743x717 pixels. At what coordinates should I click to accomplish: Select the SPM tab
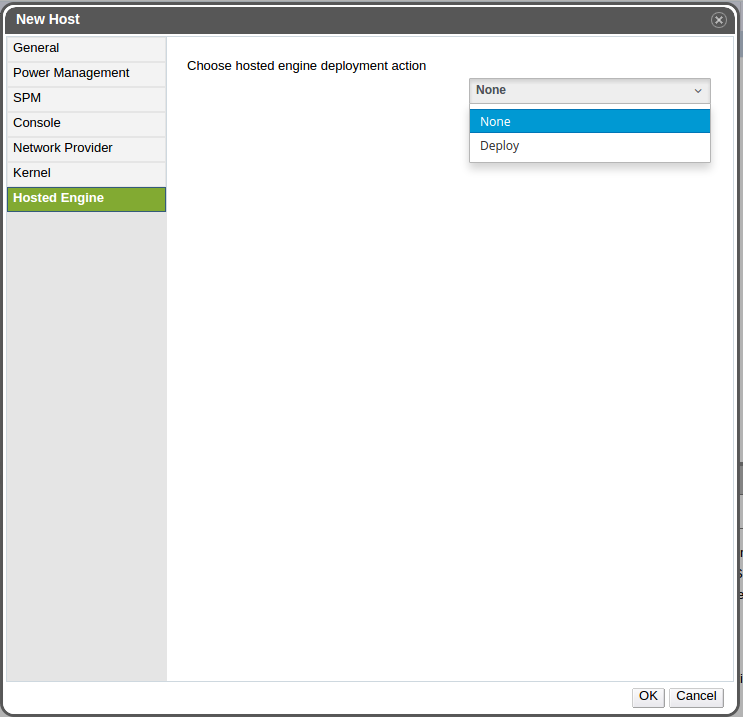[86, 98]
